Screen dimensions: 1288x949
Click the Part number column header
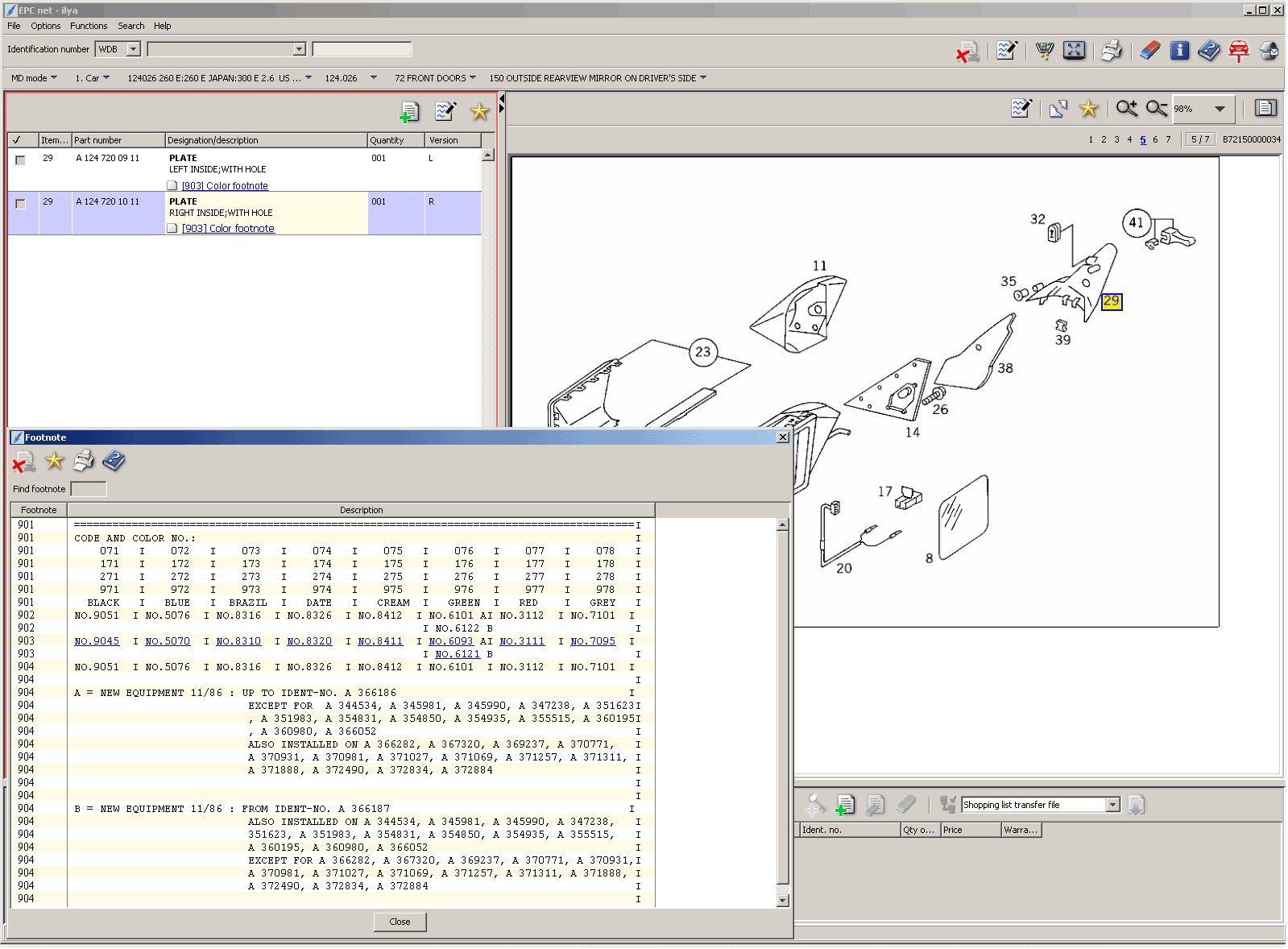tap(118, 140)
